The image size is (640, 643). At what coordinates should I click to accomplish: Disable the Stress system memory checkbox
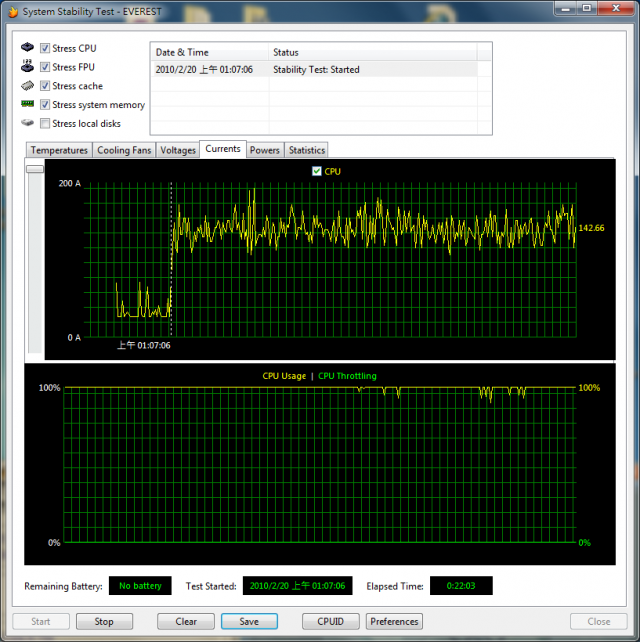coord(45,105)
